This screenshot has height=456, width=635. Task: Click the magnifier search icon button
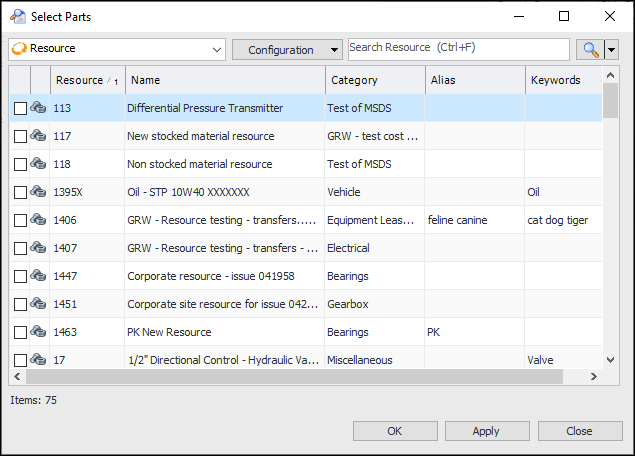tap(588, 49)
